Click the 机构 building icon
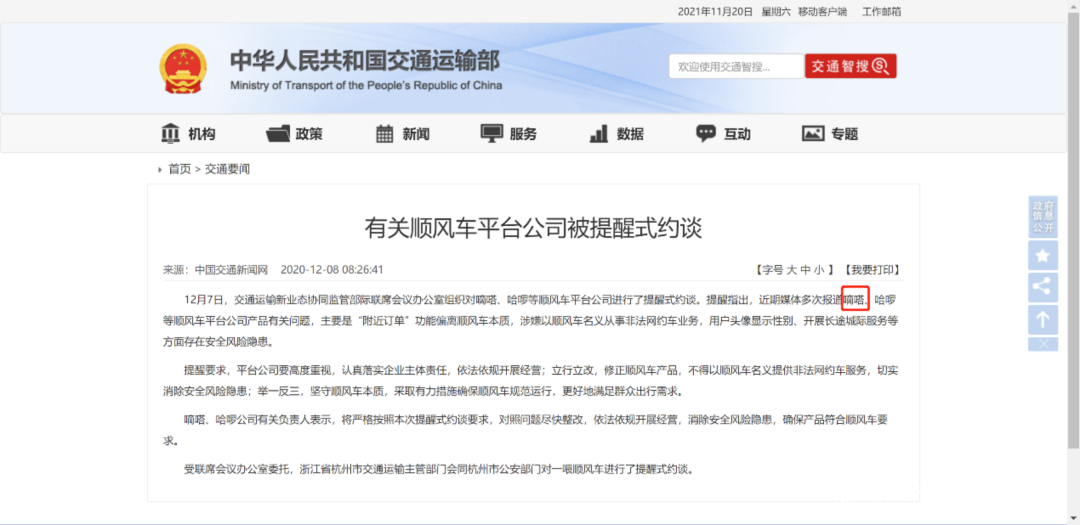Viewport: 1080px width, 525px height. click(x=170, y=133)
